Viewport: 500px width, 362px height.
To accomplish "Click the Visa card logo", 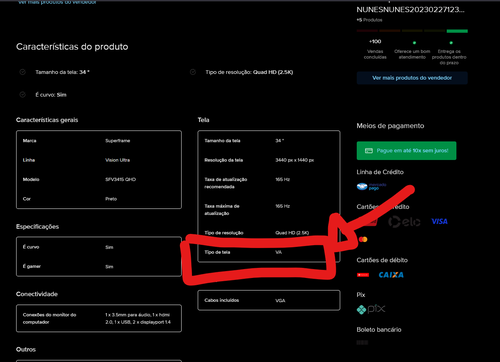I will [x=439, y=221].
